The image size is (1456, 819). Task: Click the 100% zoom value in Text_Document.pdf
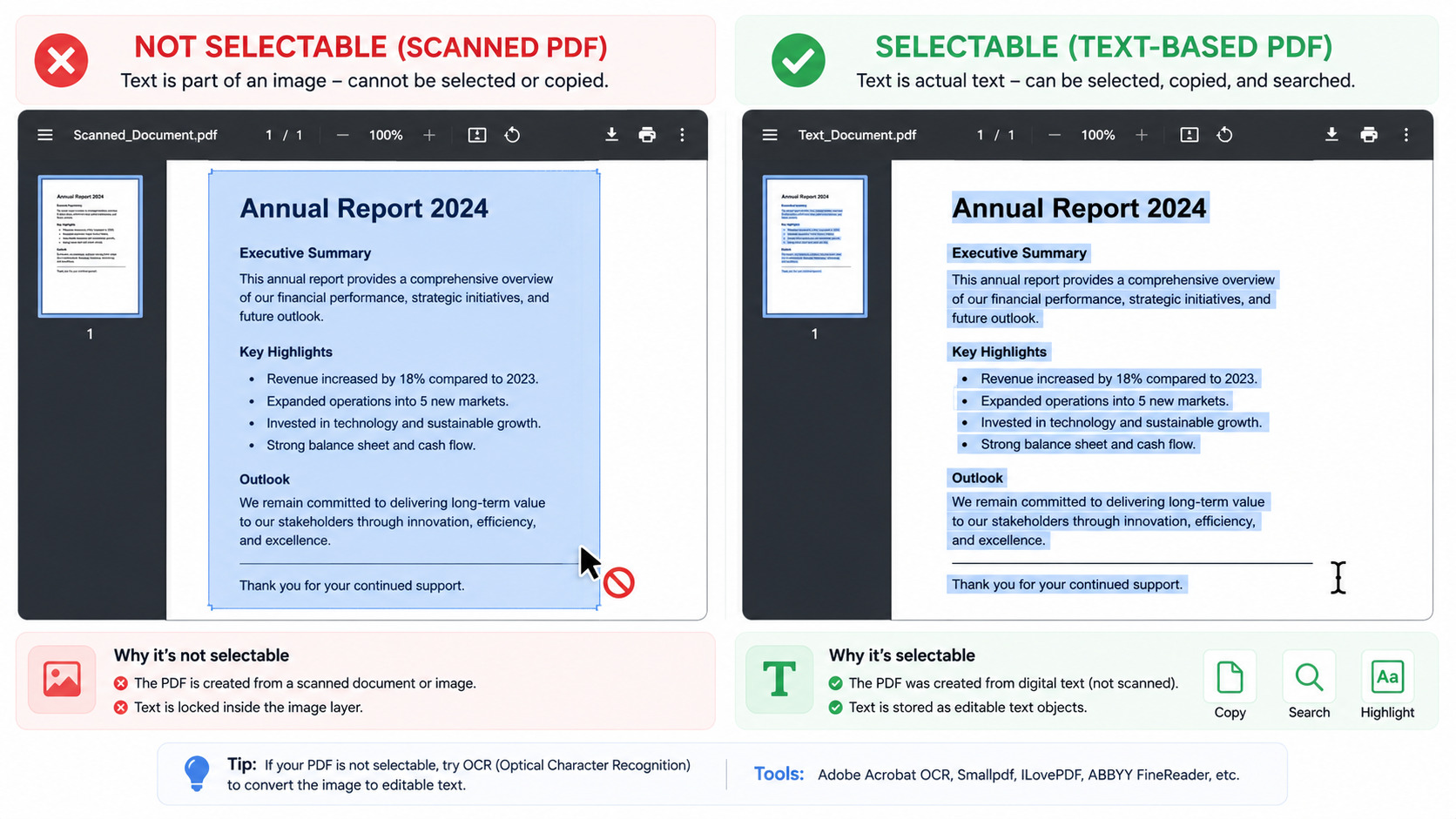point(1098,135)
